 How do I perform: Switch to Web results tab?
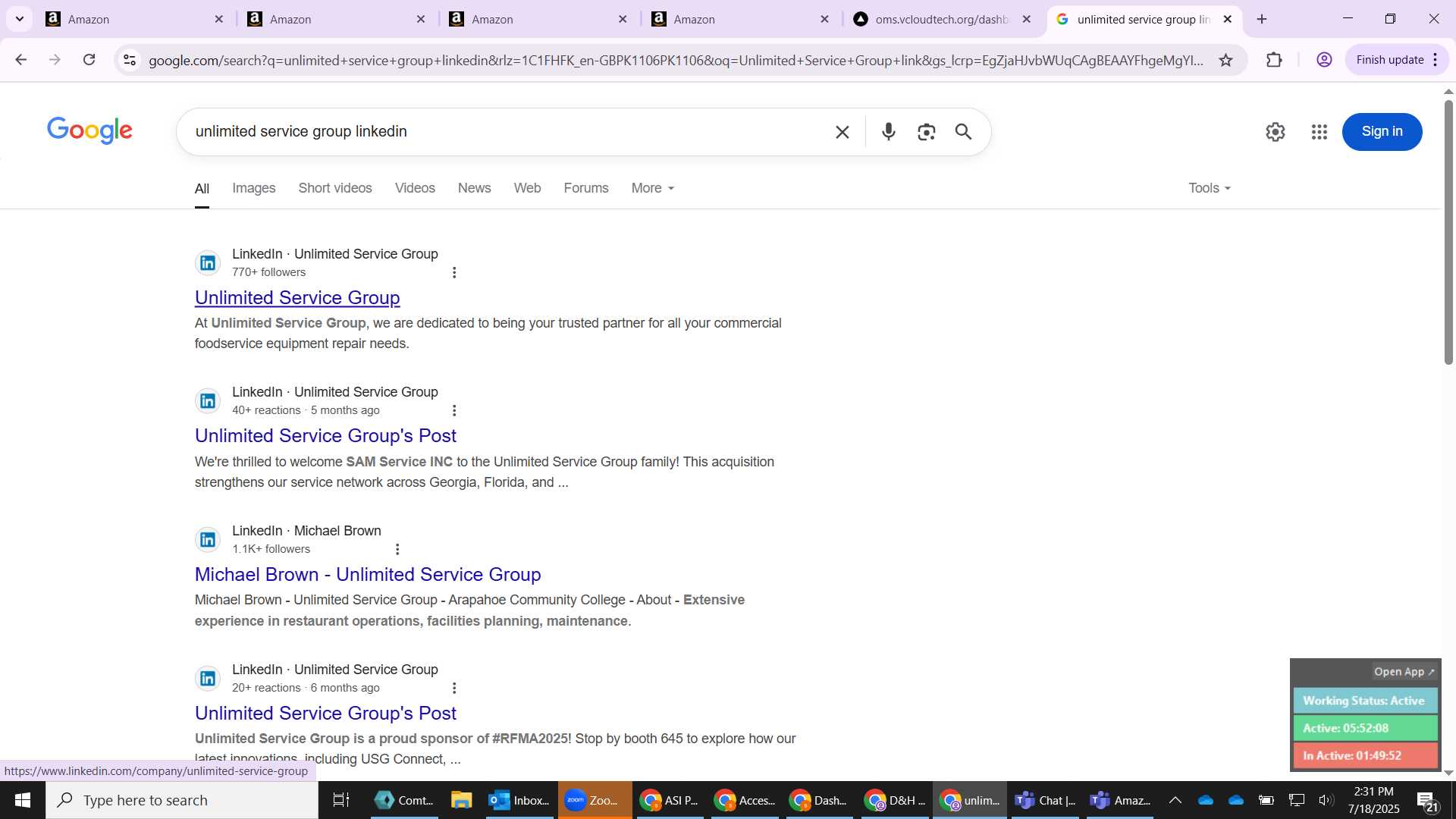[527, 188]
